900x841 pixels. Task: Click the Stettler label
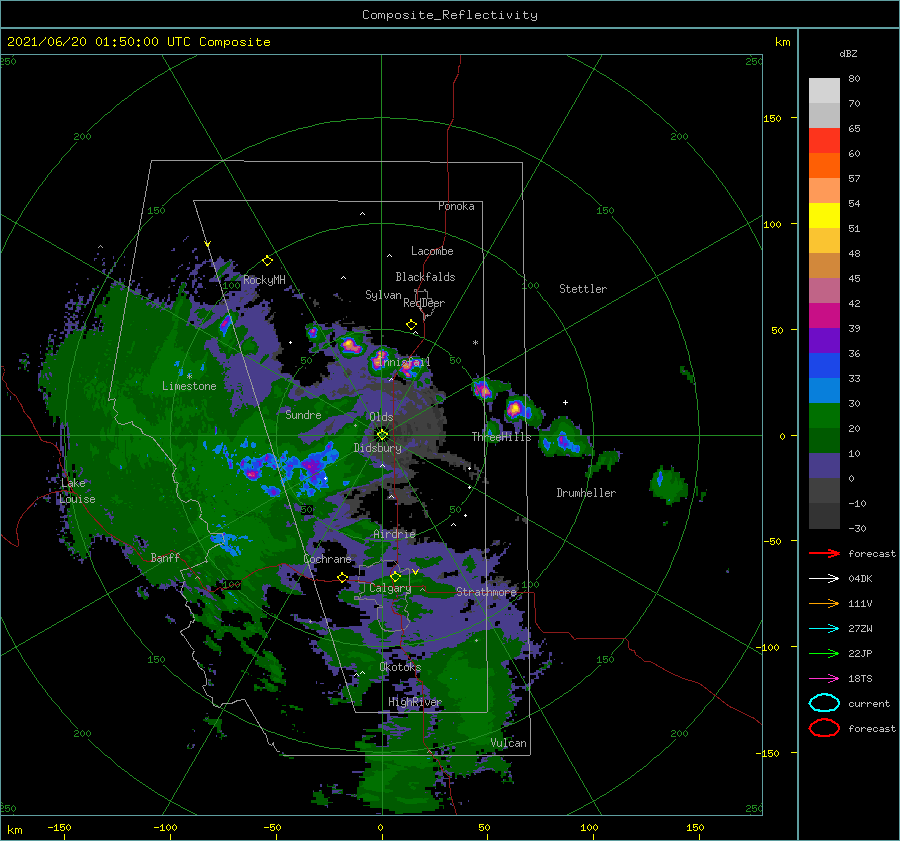pyautogui.click(x=583, y=289)
